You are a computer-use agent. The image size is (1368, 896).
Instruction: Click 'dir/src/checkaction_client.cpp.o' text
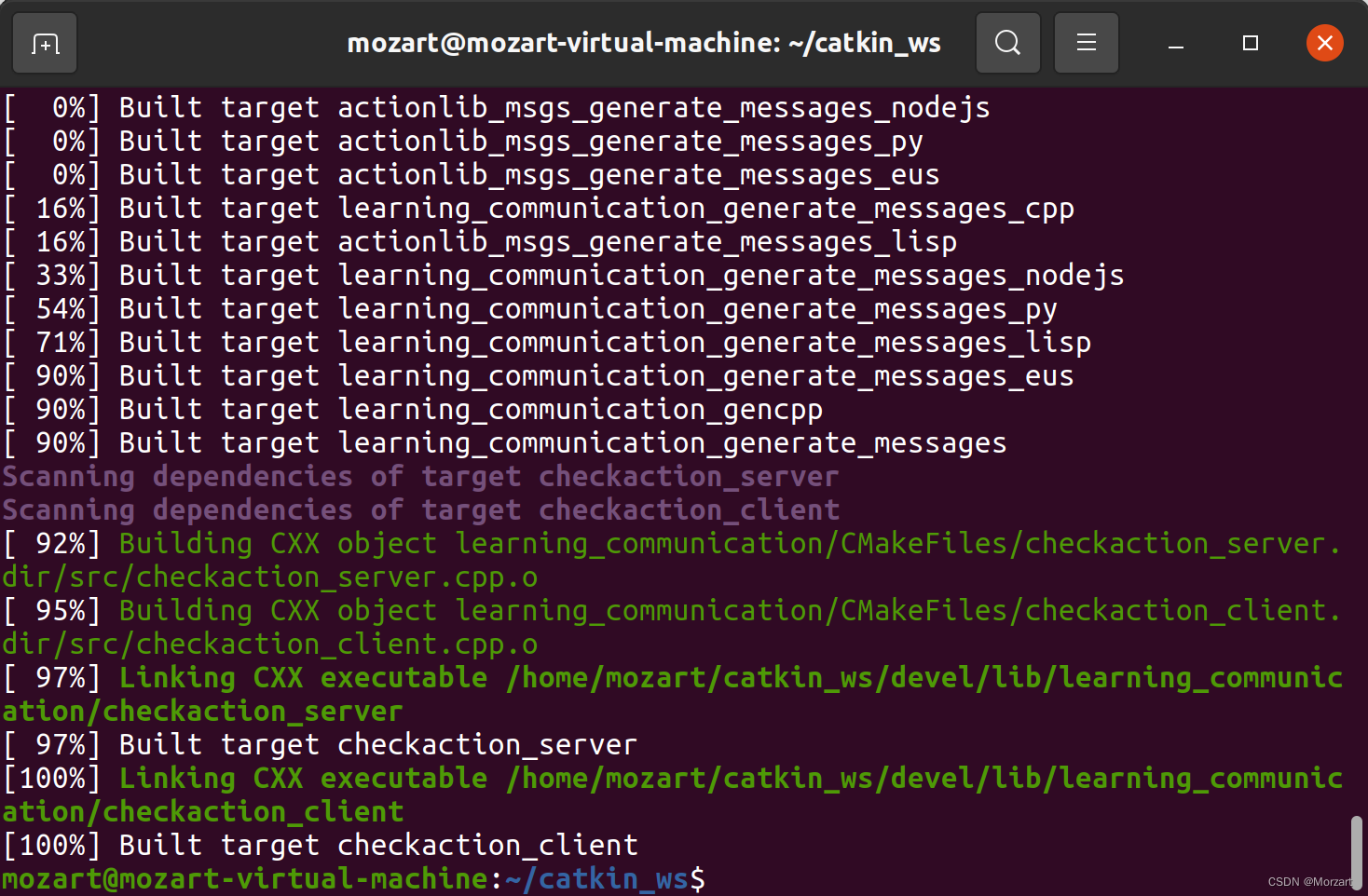(x=270, y=645)
